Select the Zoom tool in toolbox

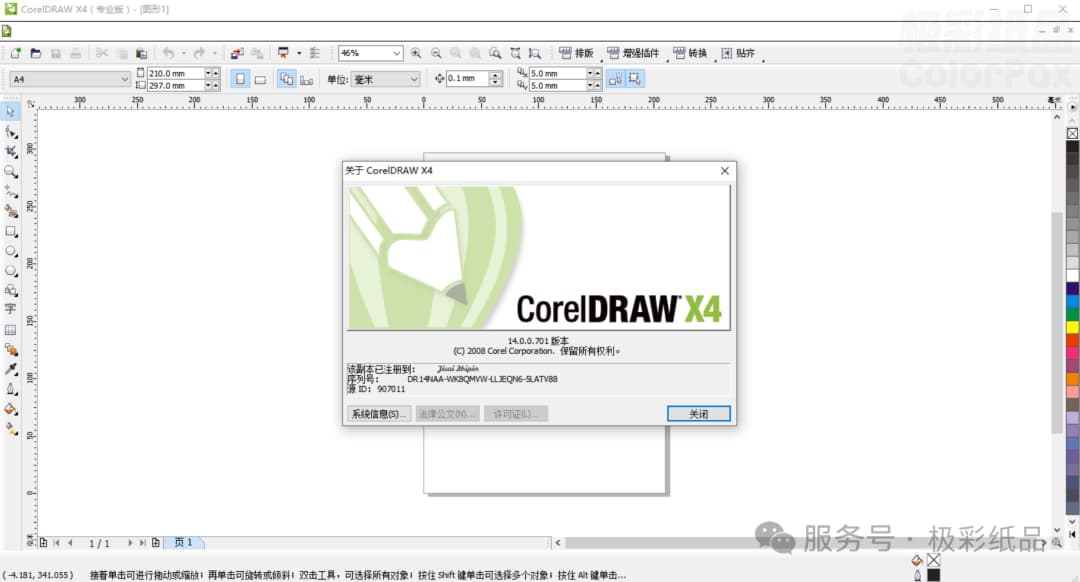pyautogui.click(x=11, y=171)
